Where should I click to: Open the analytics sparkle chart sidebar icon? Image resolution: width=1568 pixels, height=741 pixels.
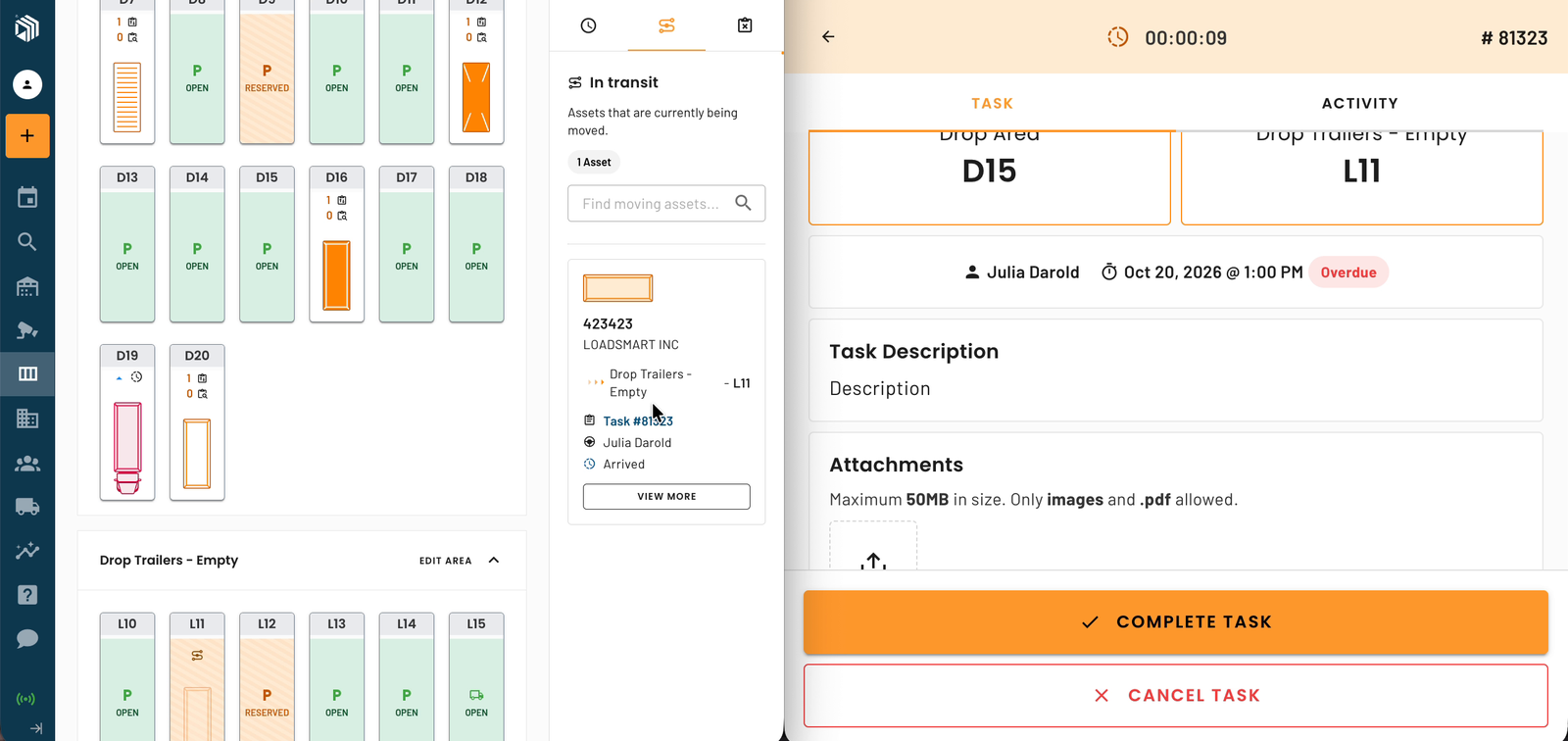(27, 551)
